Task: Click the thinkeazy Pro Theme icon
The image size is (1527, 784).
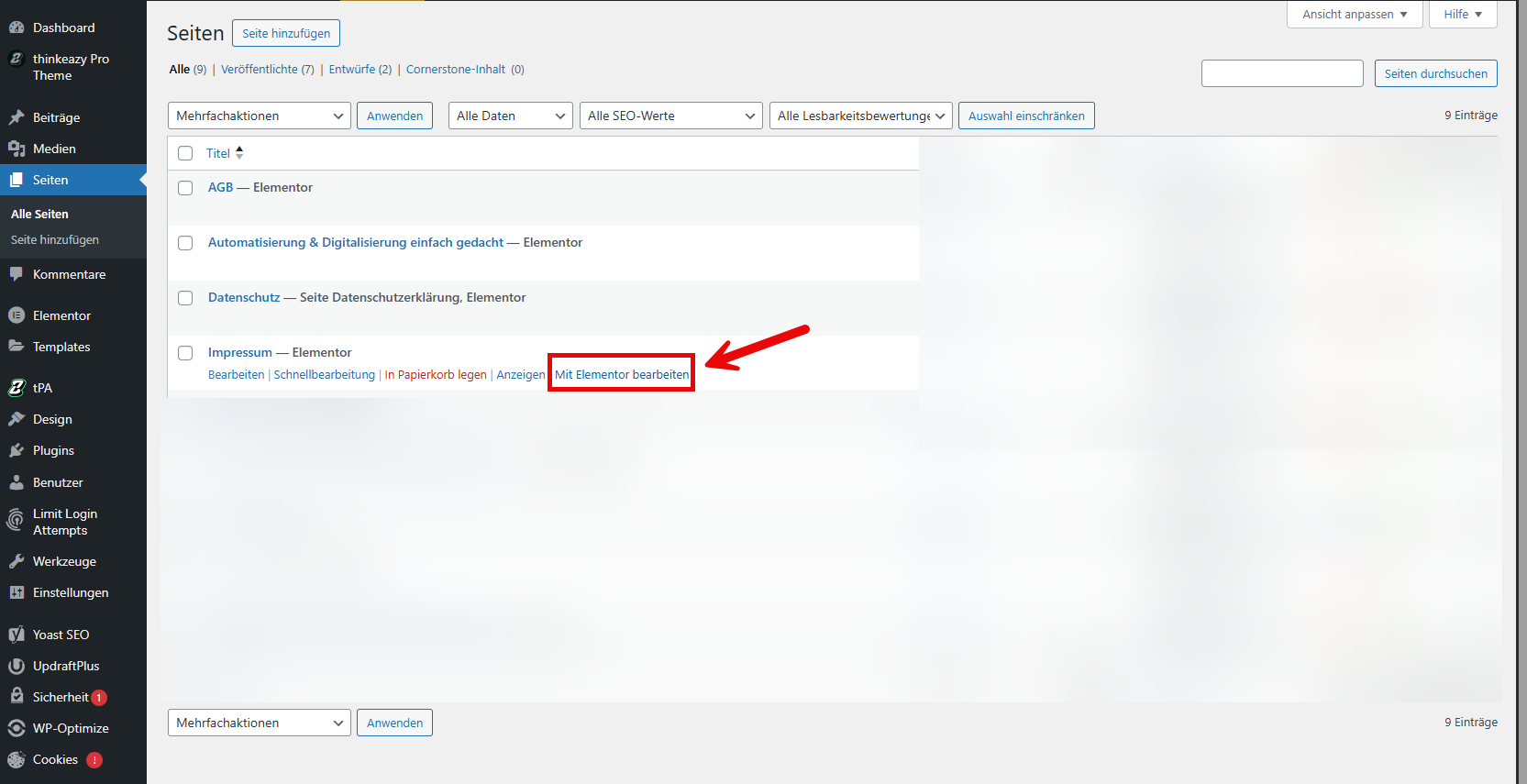Action: click(17, 59)
